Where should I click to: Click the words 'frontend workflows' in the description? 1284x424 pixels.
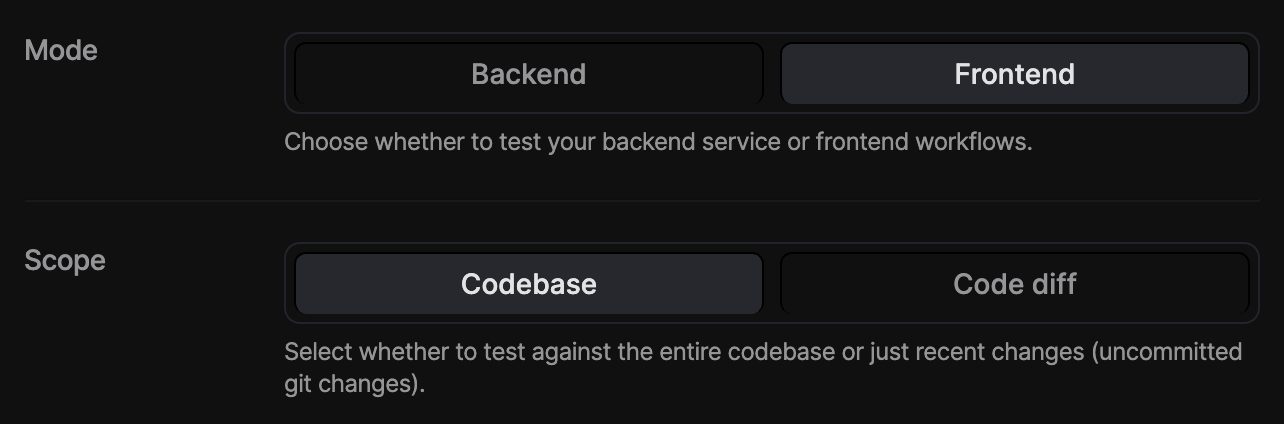coord(921,142)
